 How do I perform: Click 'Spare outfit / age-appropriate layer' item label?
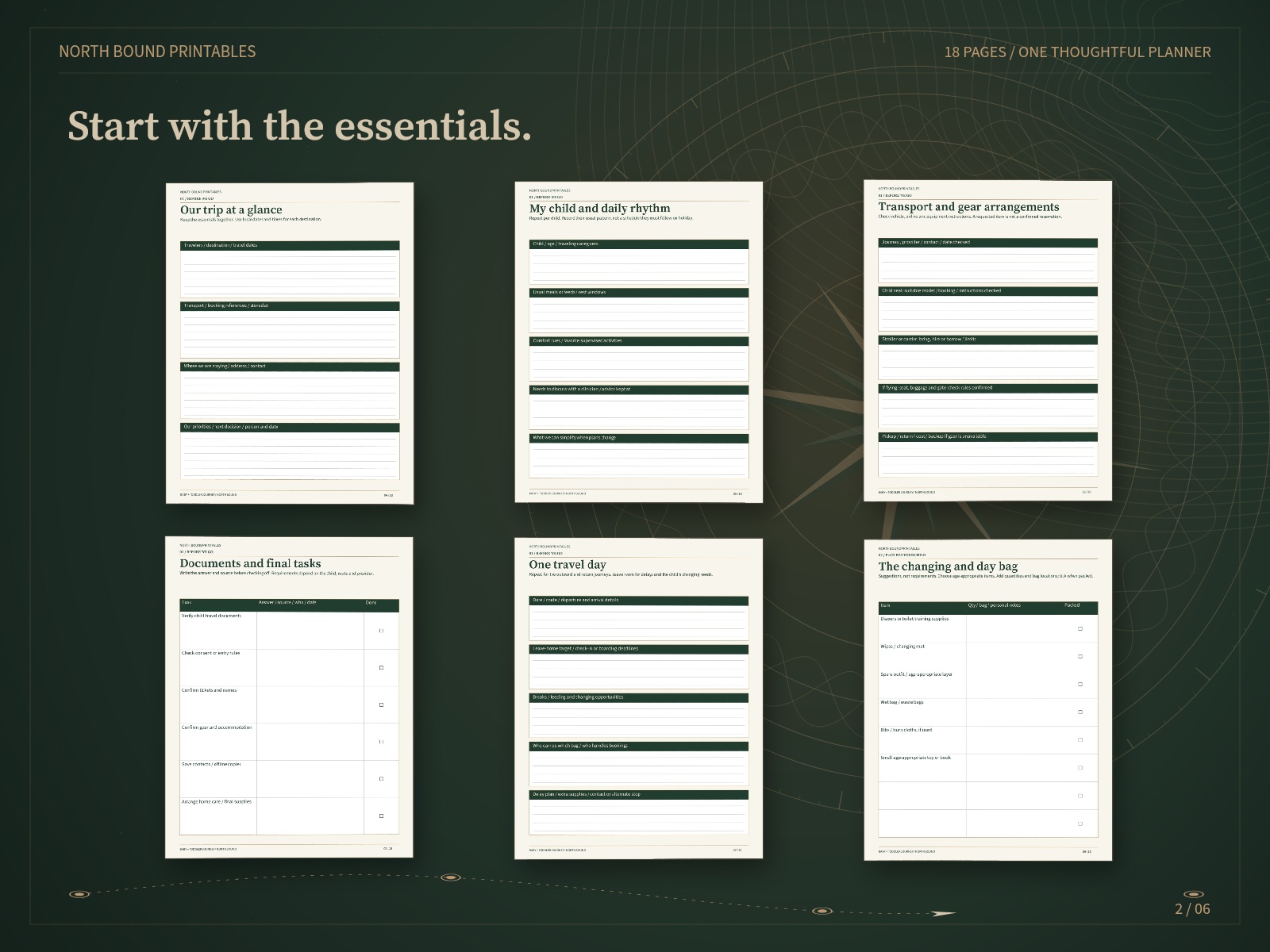pyautogui.click(x=916, y=674)
